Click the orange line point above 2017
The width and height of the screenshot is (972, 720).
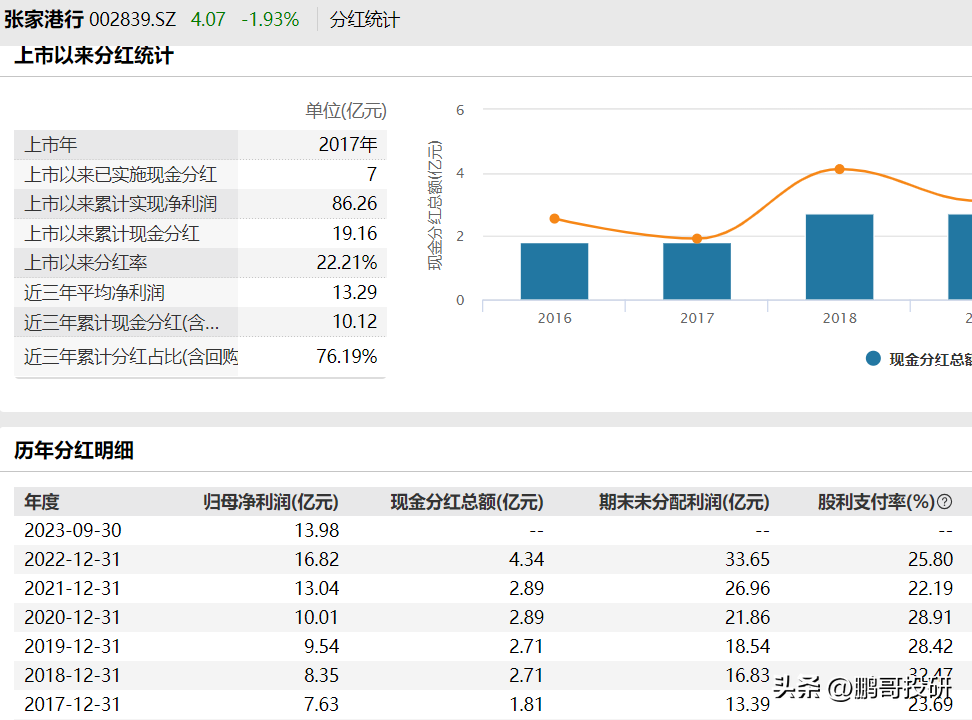697,239
